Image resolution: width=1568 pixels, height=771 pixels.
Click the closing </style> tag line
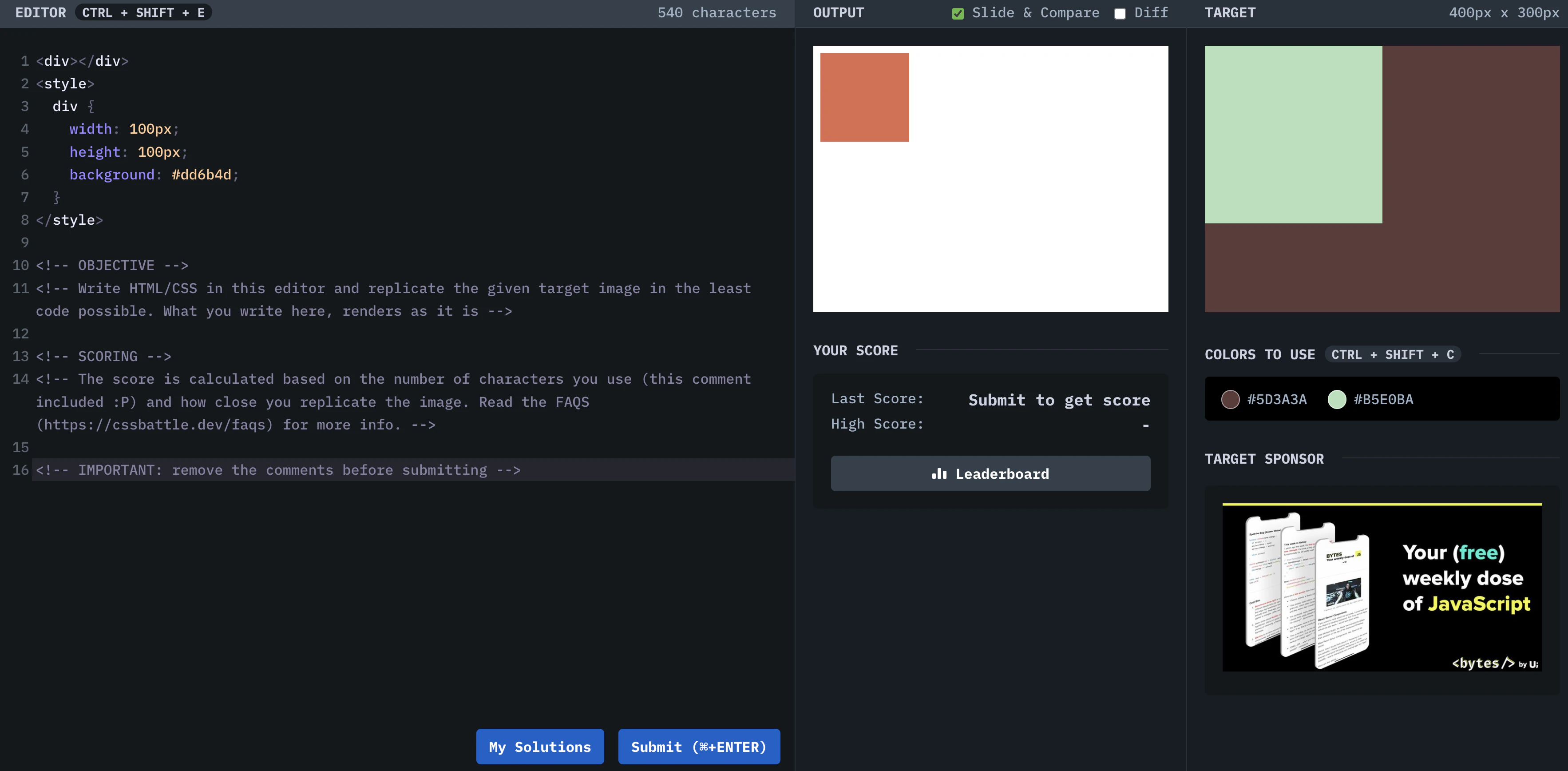[x=69, y=220]
